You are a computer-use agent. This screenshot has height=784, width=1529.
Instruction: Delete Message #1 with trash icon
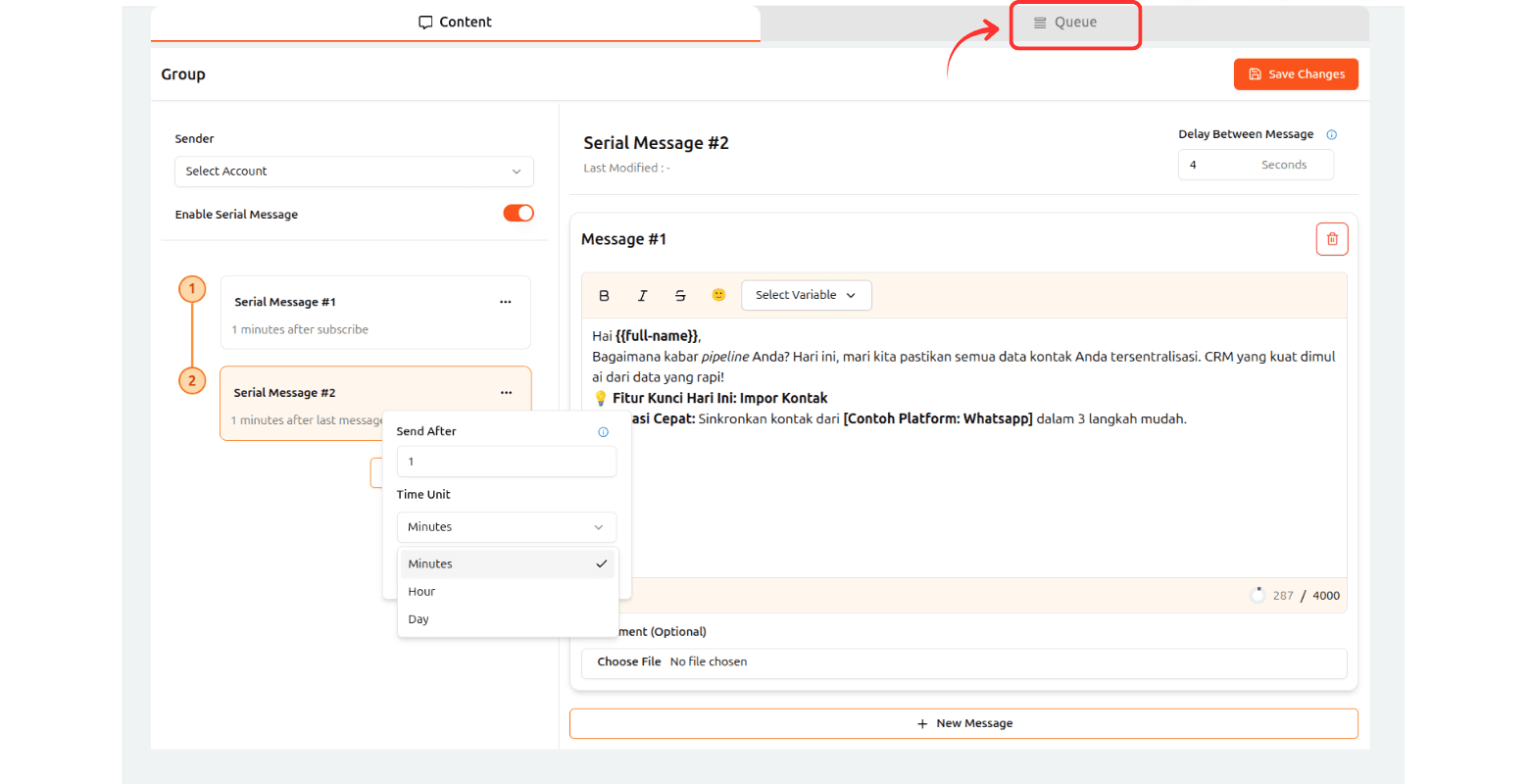[1331, 239]
